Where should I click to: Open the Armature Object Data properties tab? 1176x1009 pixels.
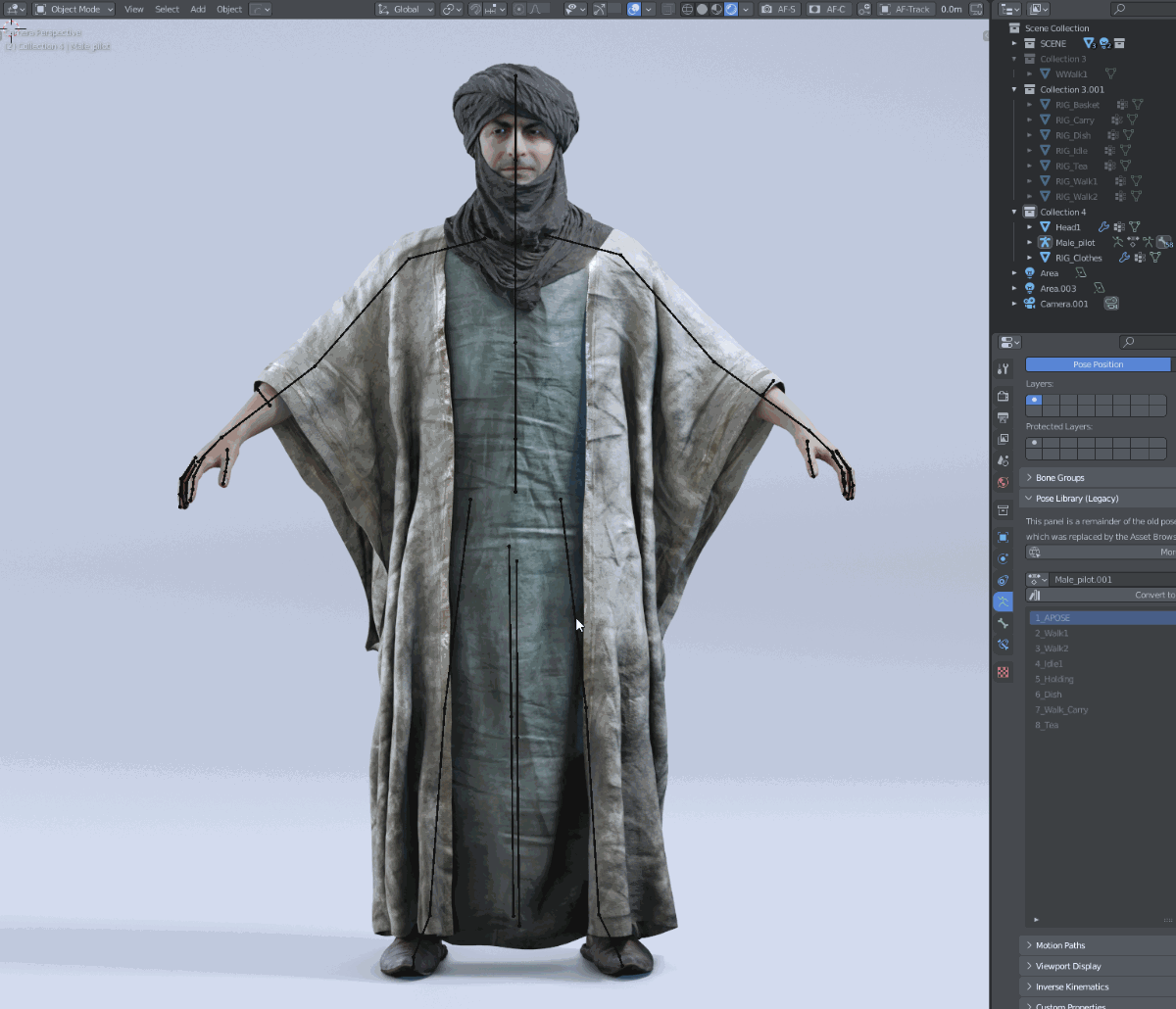click(x=1003, y=601)
